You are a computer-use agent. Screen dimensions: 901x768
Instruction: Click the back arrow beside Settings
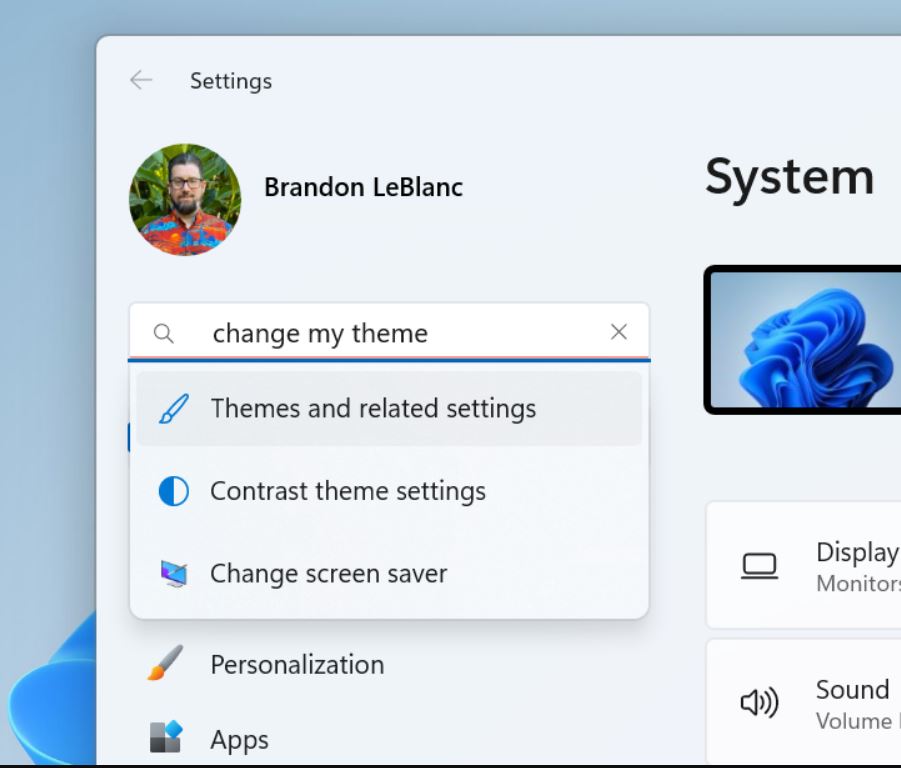[x=141, y=81]
